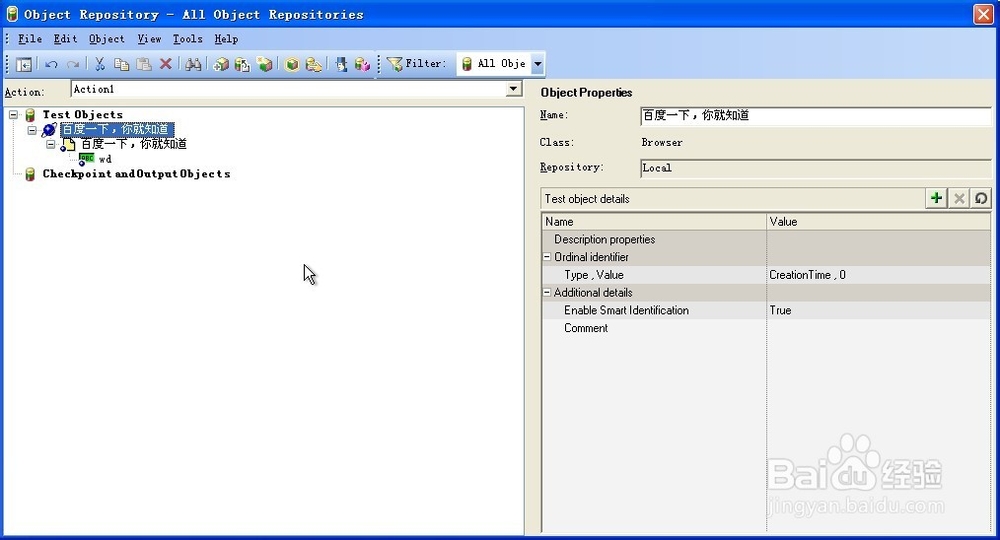This screenshot has height=540, width=1000.
Task: Click the Action1 combo box text
Action: (288, 89)
